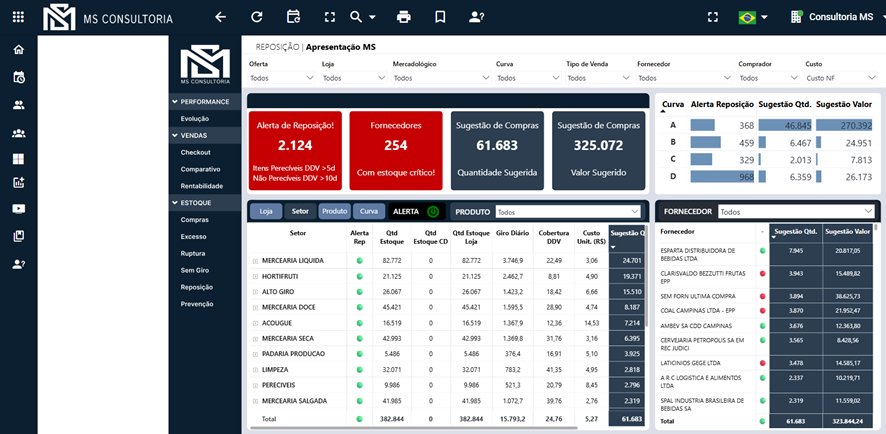Select Rentabilidade in the Vendas menu
The width and height of the screenshot is (886, 434).
pos(203,186)
